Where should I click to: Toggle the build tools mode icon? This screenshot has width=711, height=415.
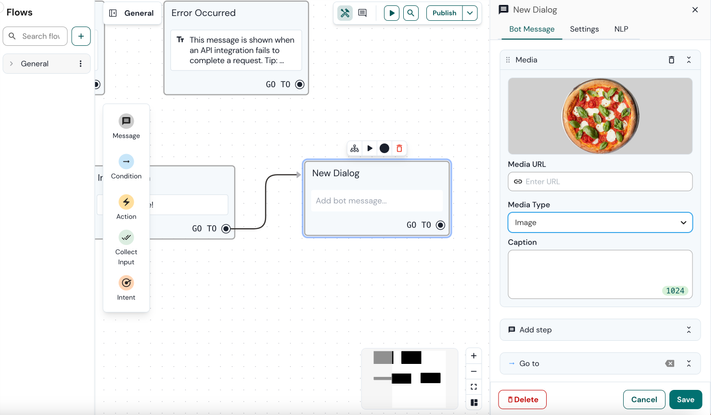[345, 13]
